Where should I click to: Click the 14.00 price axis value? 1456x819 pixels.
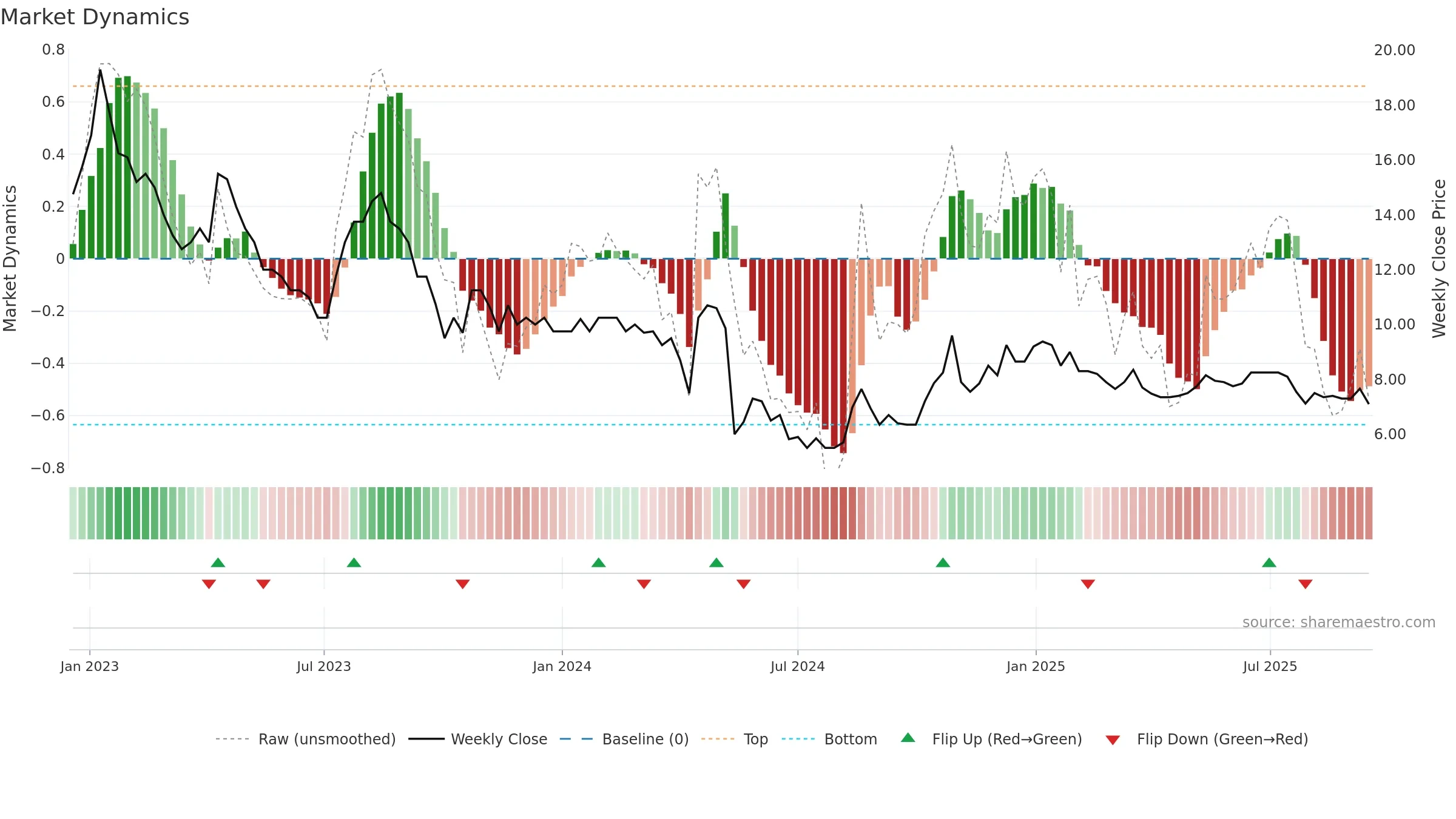click(1395, 215)
